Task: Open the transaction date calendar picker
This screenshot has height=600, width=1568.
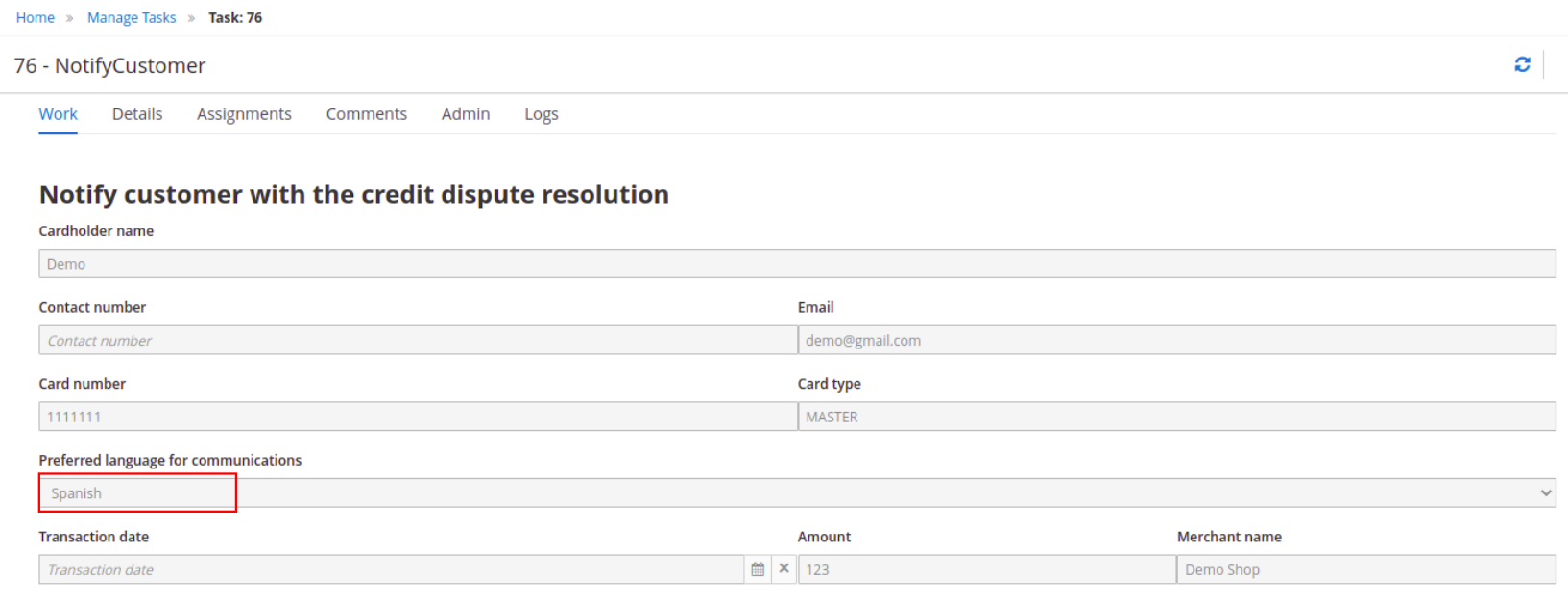Action: (758, 569)
